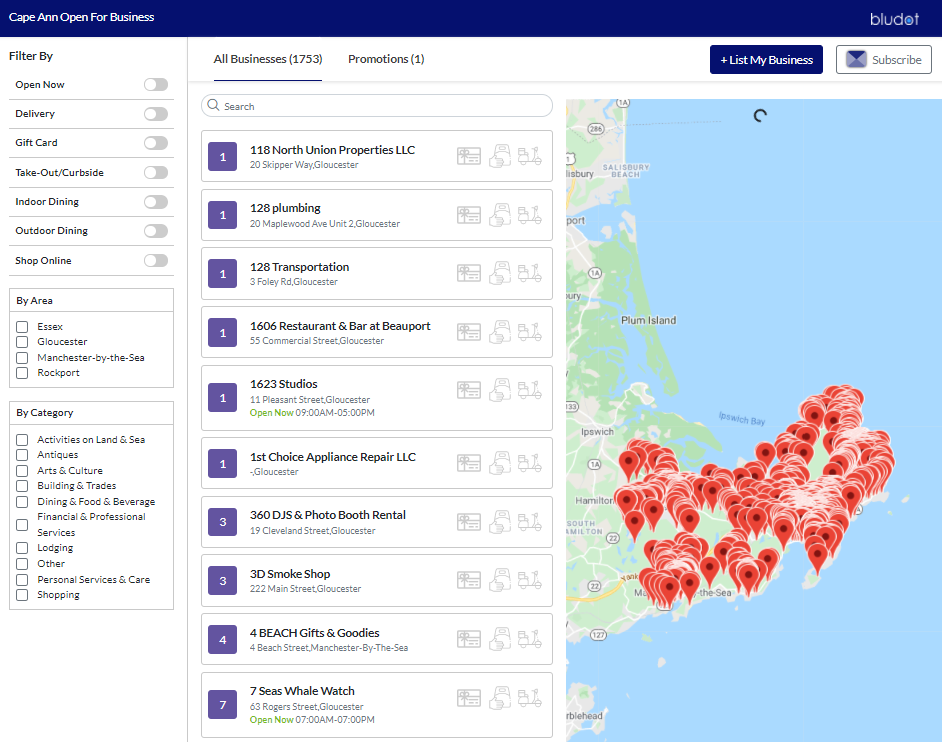The height and width of the screenshot is (742, 942).
Task: Check the Gloucester area checkbox
Action: [x=22, y=342]
